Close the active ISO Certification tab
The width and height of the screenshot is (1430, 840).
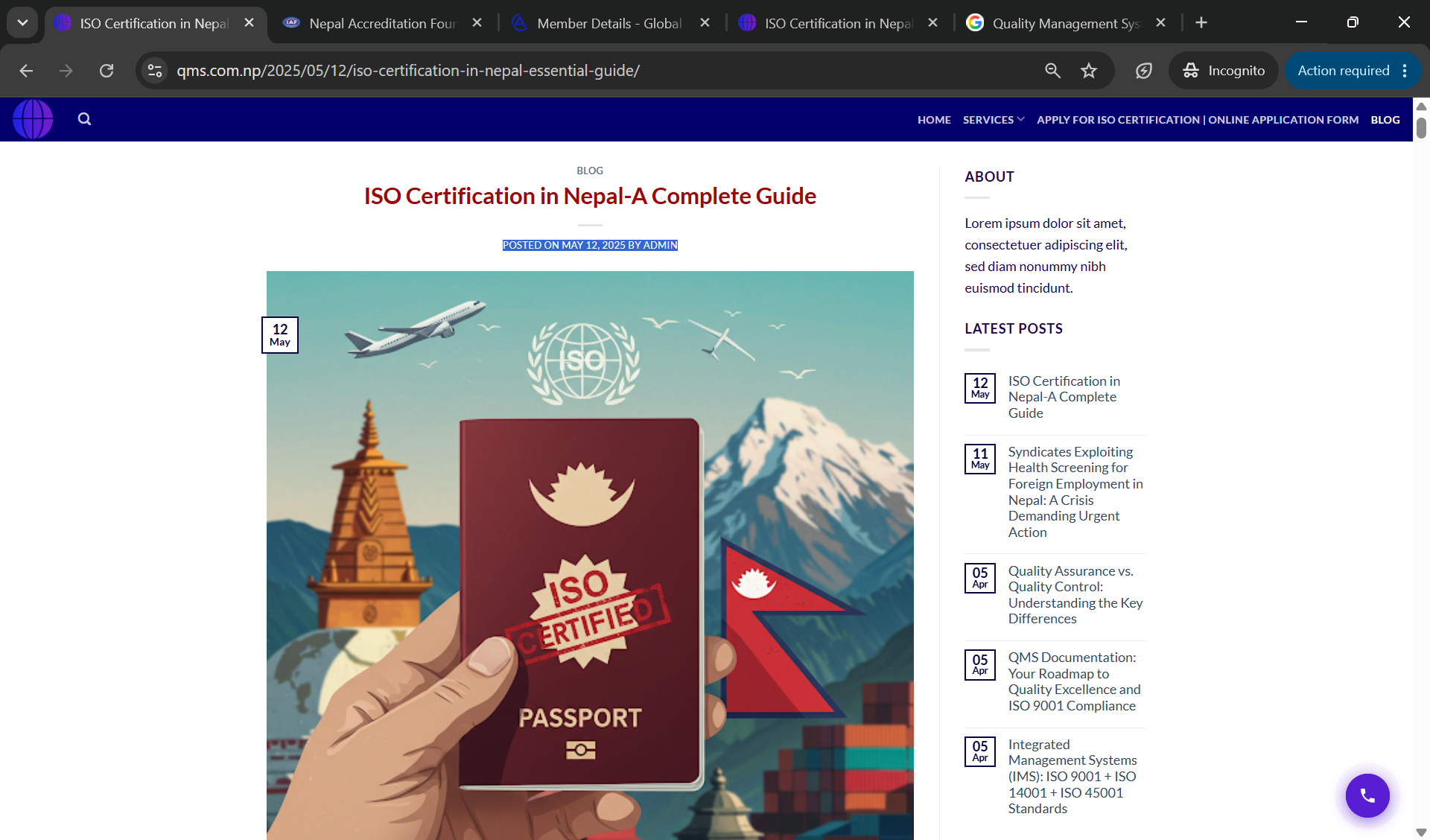[x=250, y=23]
